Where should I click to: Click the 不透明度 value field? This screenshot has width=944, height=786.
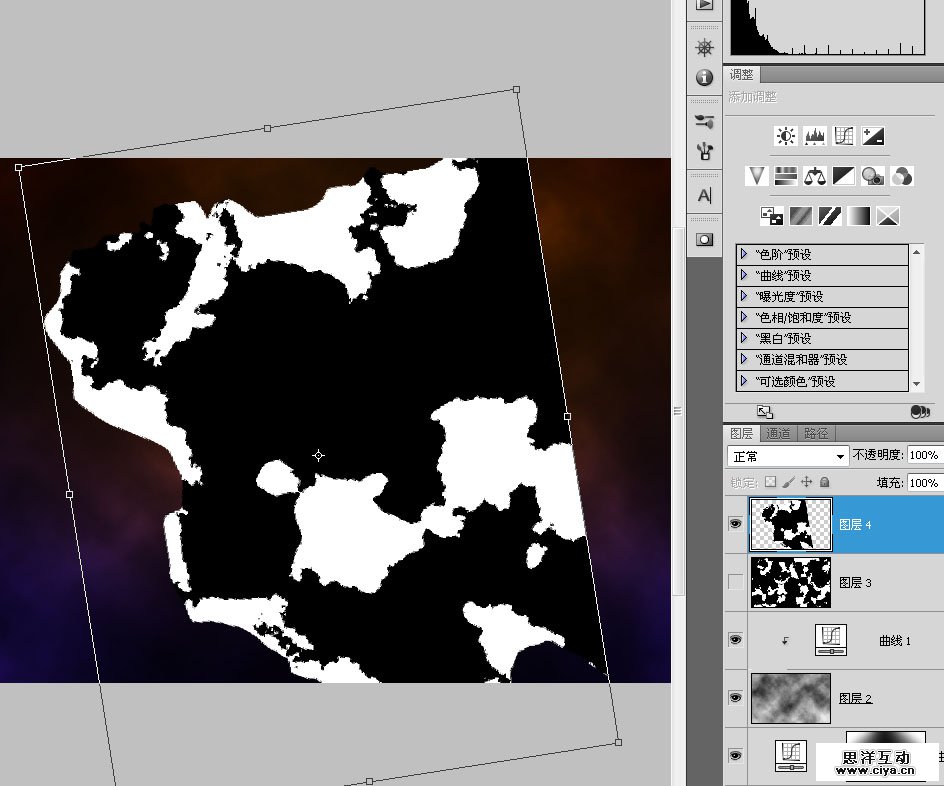click(924, 456)
